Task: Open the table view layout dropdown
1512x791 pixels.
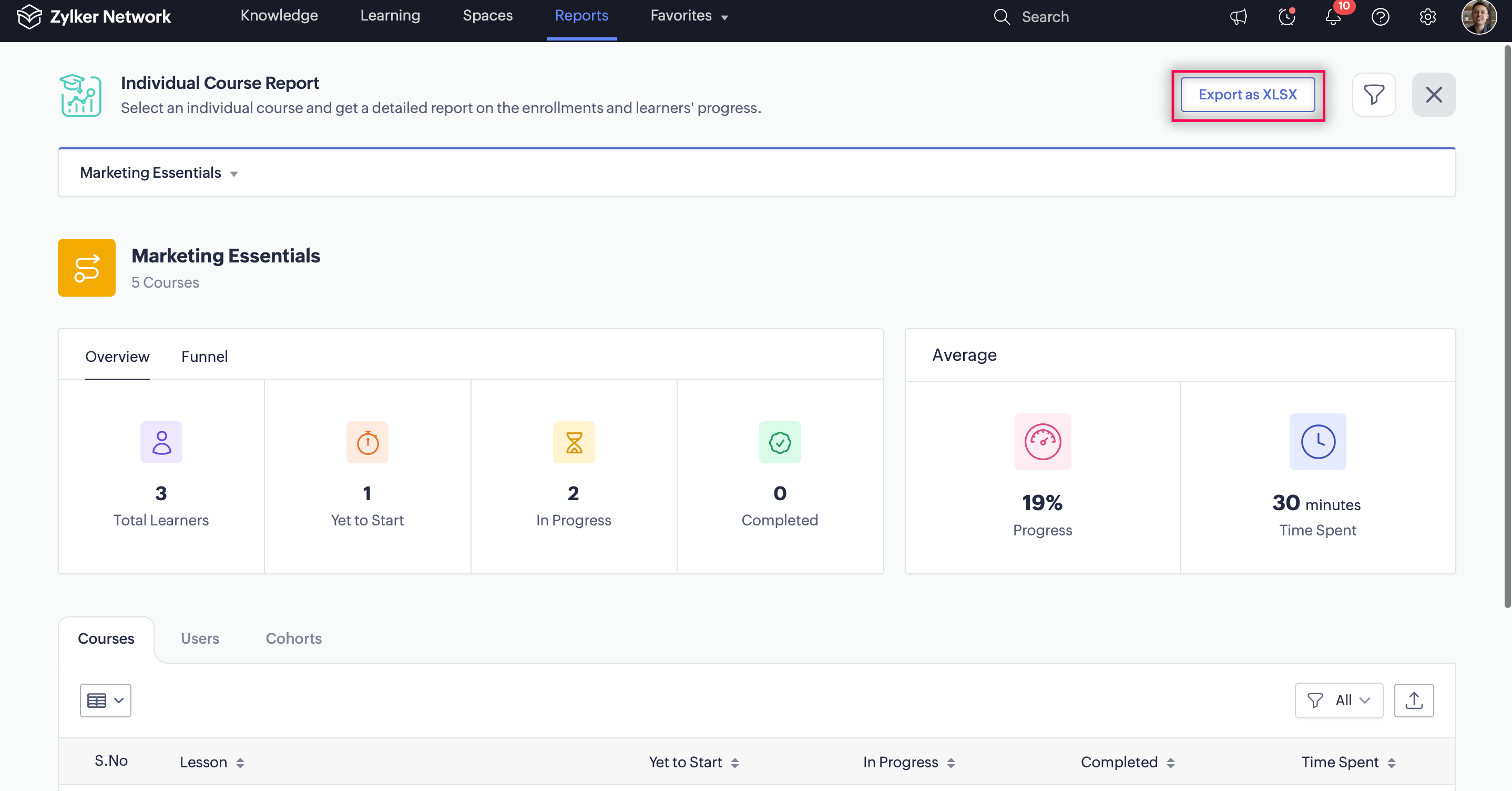Action: (x=105, y=700)
